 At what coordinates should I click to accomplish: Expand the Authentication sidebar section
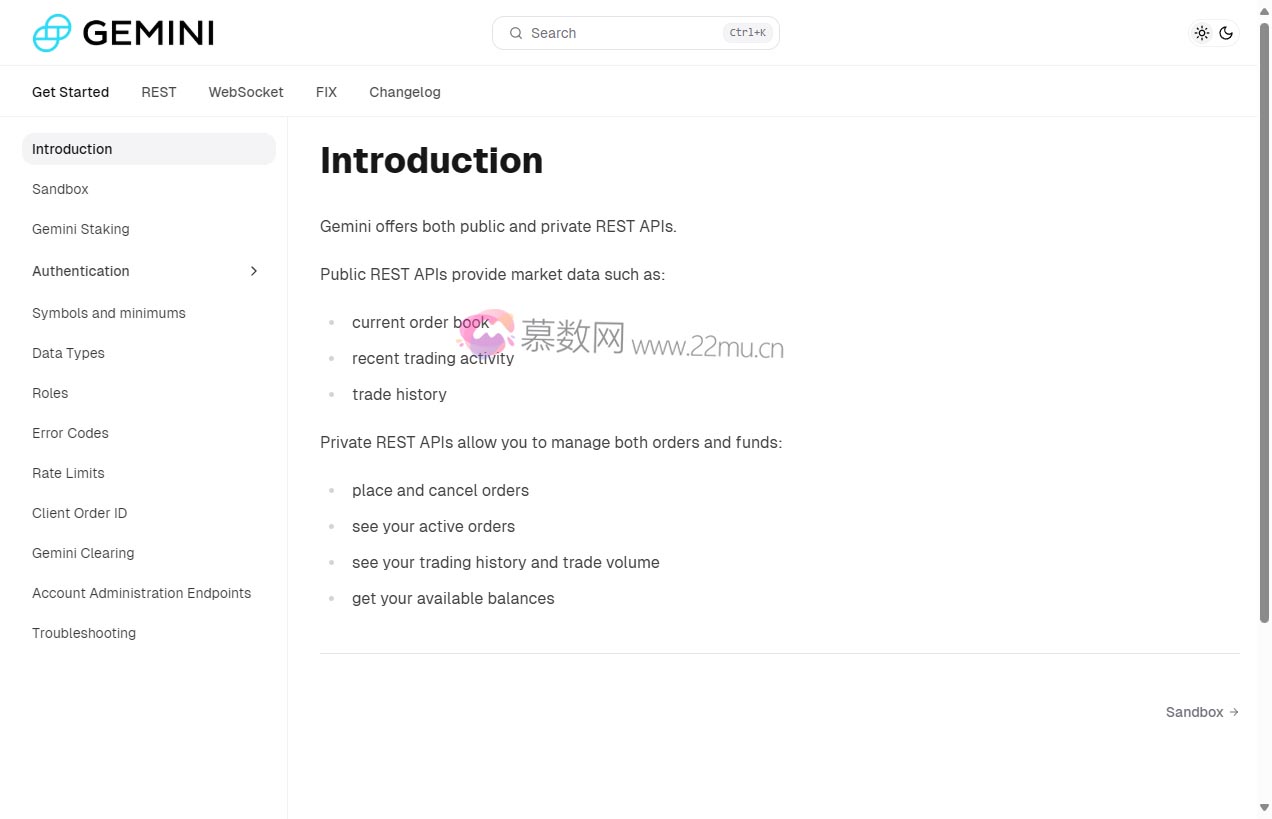tap(254, 271)
